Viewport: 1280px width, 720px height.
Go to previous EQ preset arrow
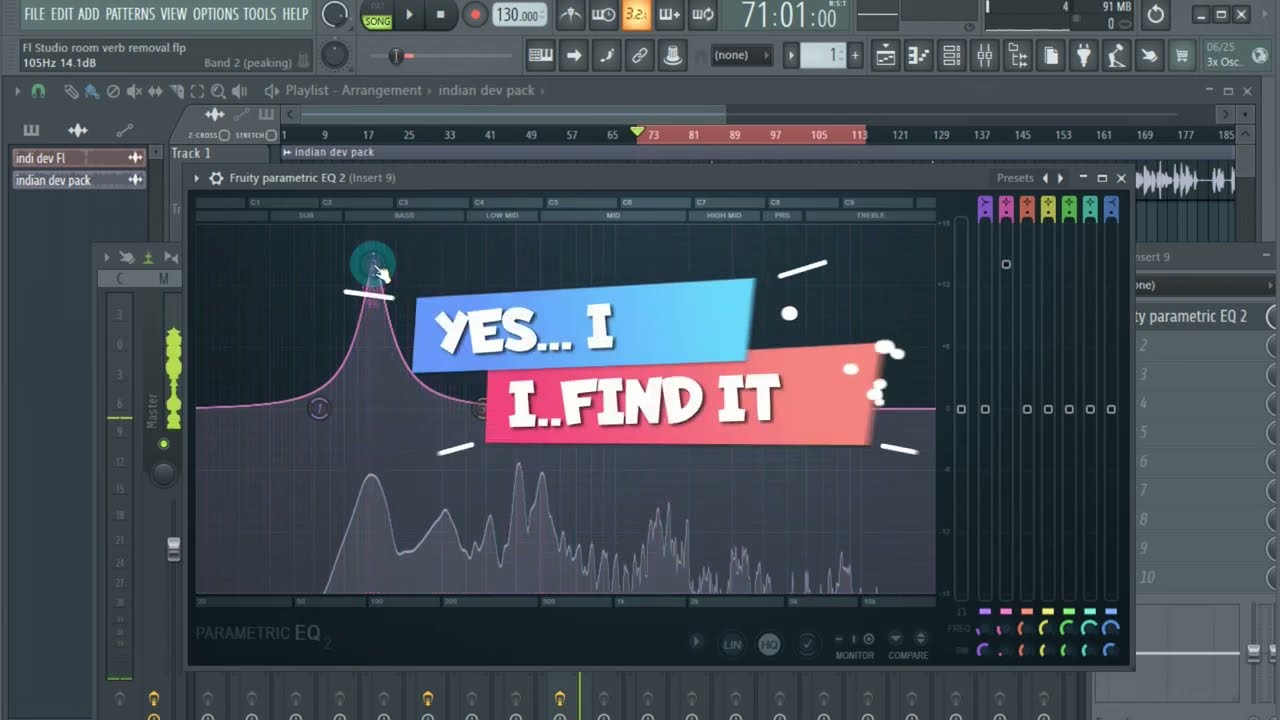click(1045, 178)
